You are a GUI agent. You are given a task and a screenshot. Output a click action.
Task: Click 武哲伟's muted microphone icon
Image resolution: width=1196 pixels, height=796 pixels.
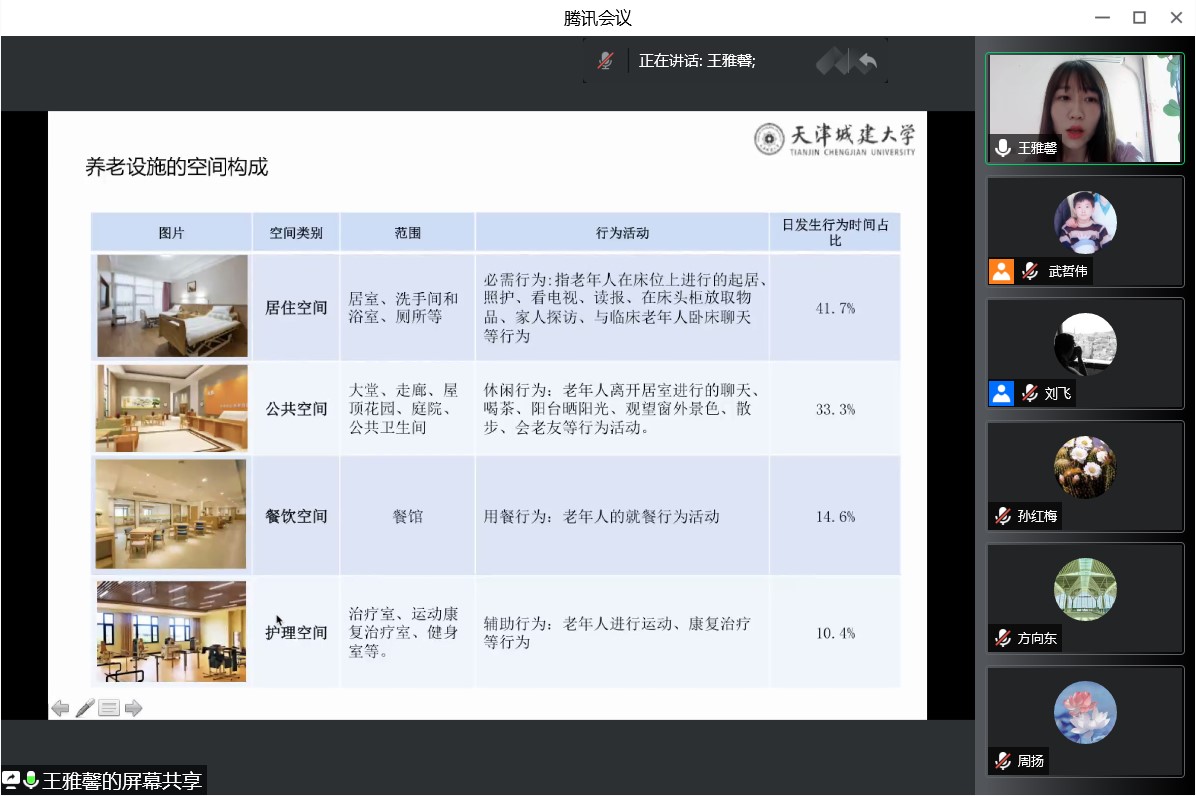pyautogui.click(x=1029, y=271)
